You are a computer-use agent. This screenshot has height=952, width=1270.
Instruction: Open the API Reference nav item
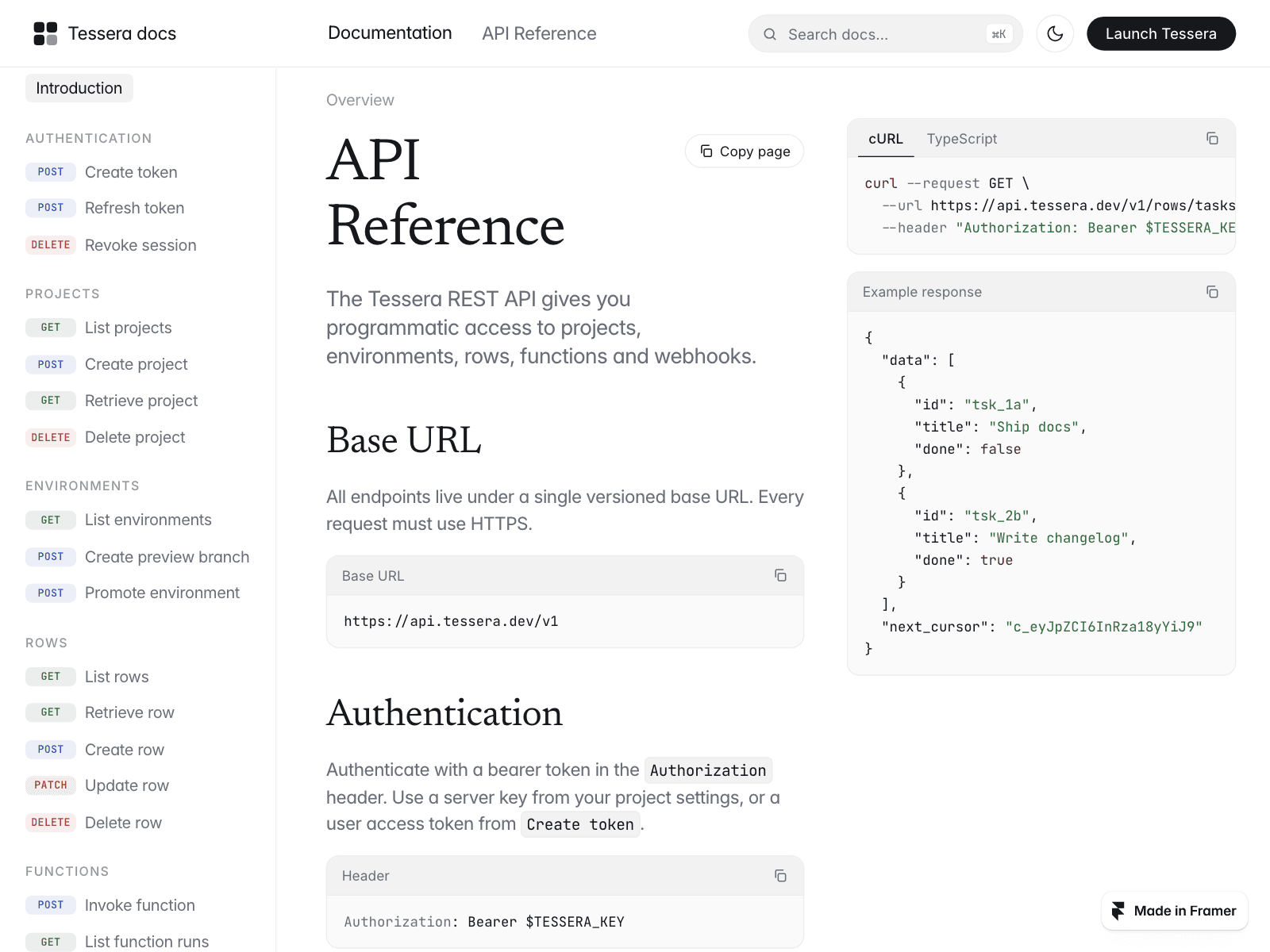(x=539, y=33)
